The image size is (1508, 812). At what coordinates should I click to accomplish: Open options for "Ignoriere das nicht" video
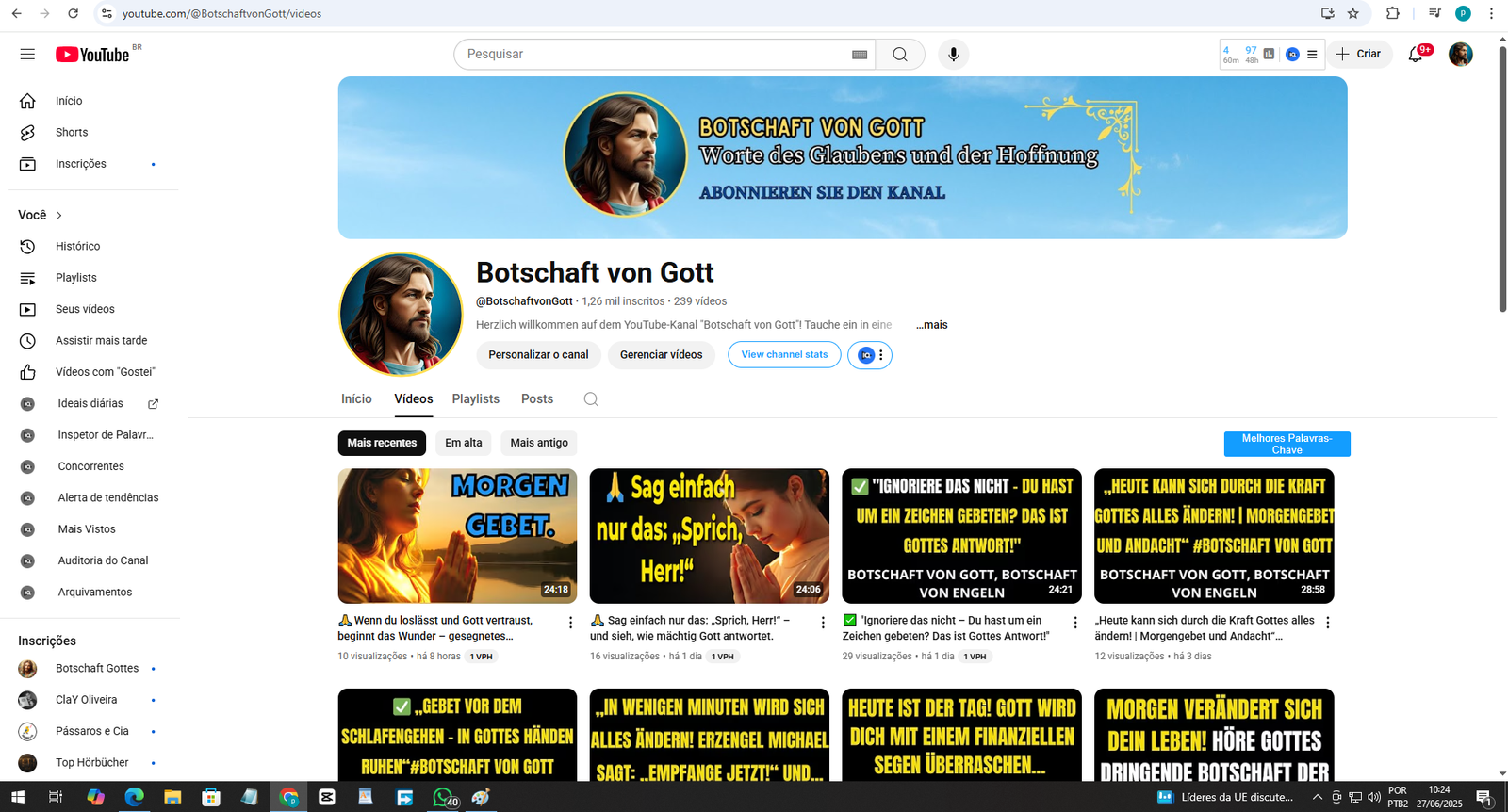1075,623
